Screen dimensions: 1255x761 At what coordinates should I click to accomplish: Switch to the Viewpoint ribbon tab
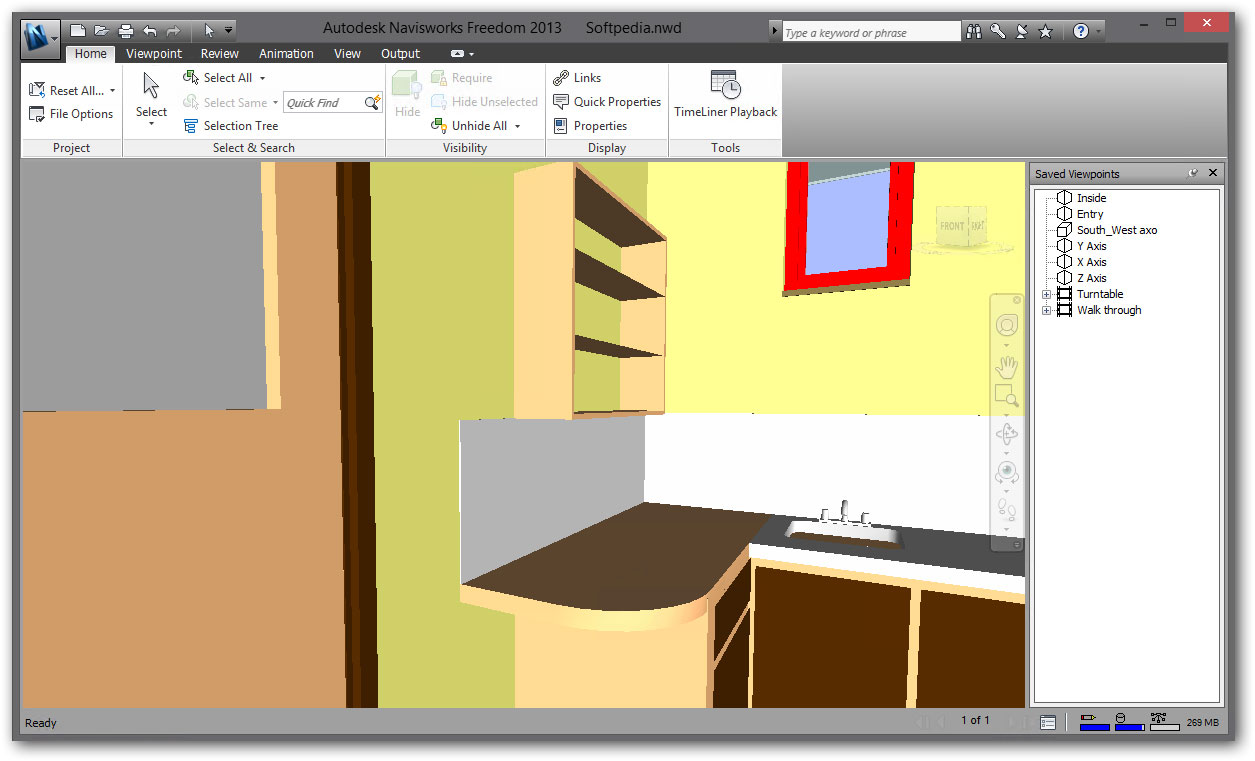coord(154,54)
